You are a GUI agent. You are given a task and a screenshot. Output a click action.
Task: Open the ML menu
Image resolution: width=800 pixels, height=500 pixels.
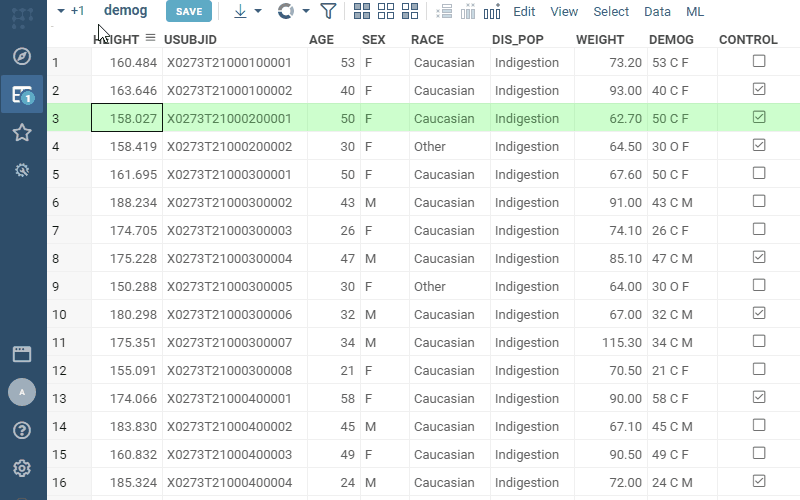pos(695,12)
